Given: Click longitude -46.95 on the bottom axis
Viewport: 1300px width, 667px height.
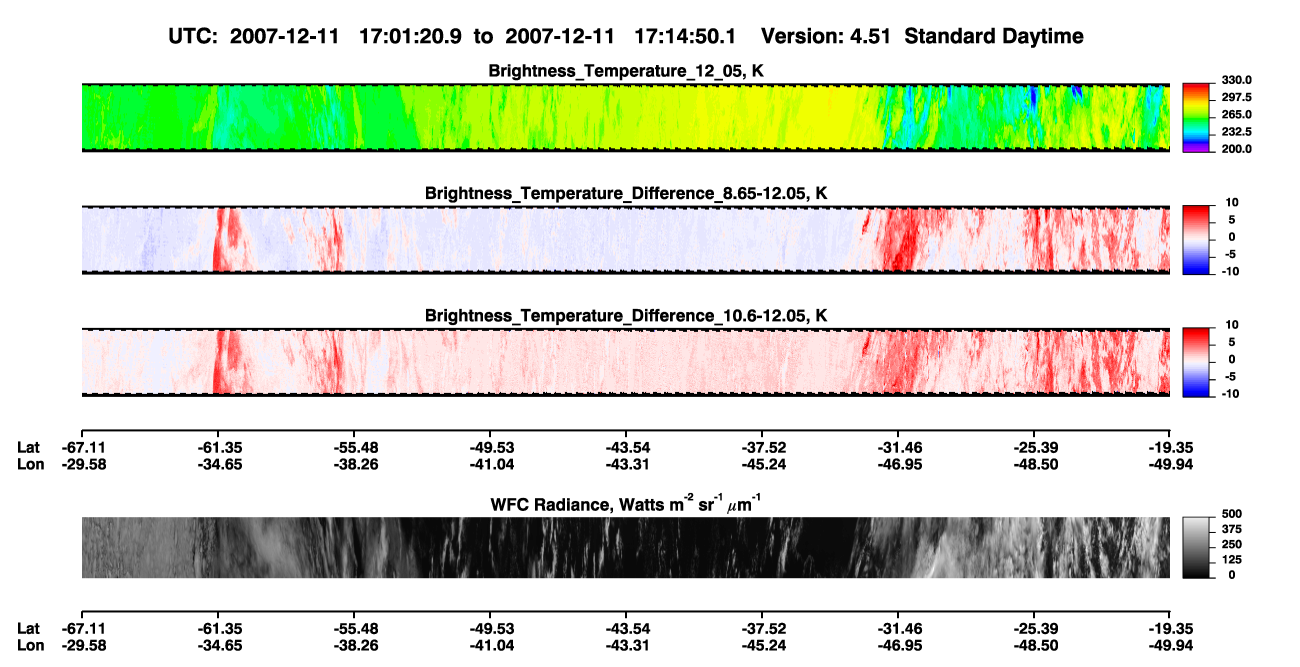Looking at the screenshot, I should click(898, 645).
